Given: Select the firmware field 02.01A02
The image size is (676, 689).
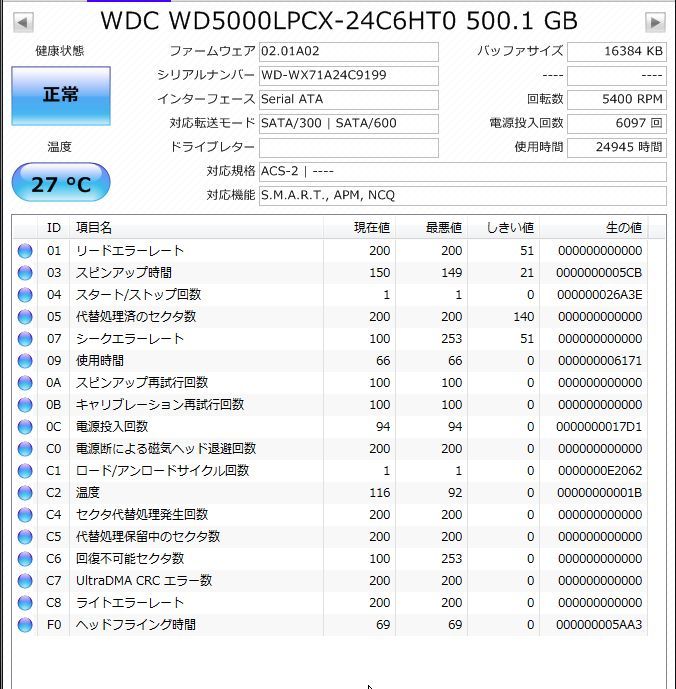Looking at the screenshot, I should click(349, 51).
